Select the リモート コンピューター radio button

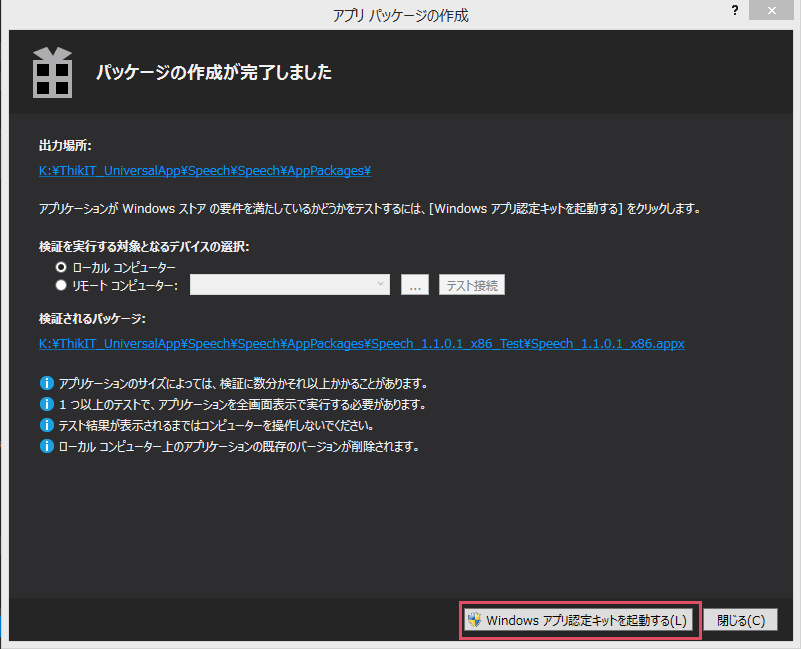coord(61,285)
